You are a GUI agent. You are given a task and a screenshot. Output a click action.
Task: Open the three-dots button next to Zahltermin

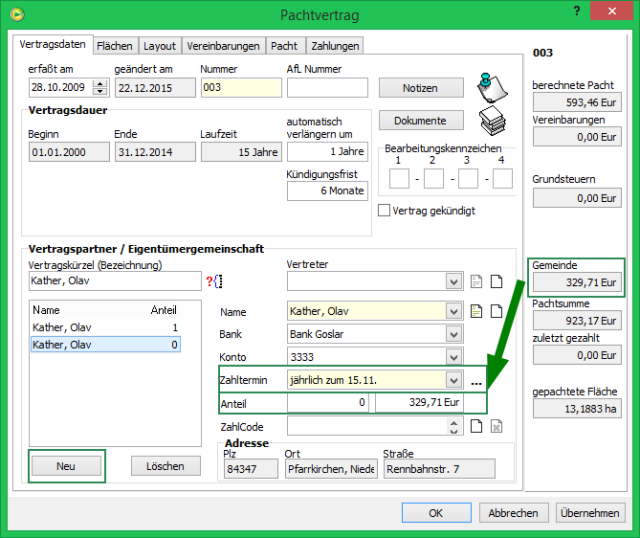(x=477, y=381)
